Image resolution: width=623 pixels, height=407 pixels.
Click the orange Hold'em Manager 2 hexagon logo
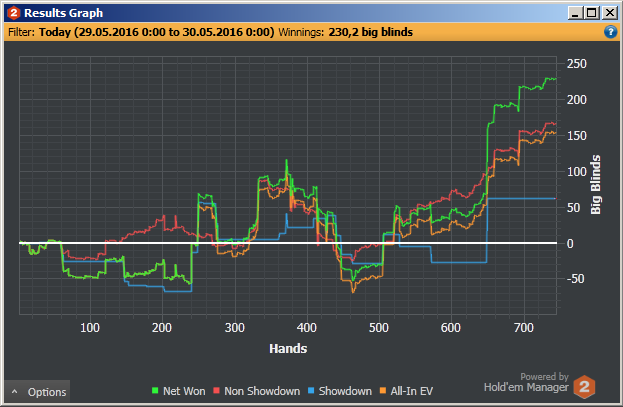(584, 387)
